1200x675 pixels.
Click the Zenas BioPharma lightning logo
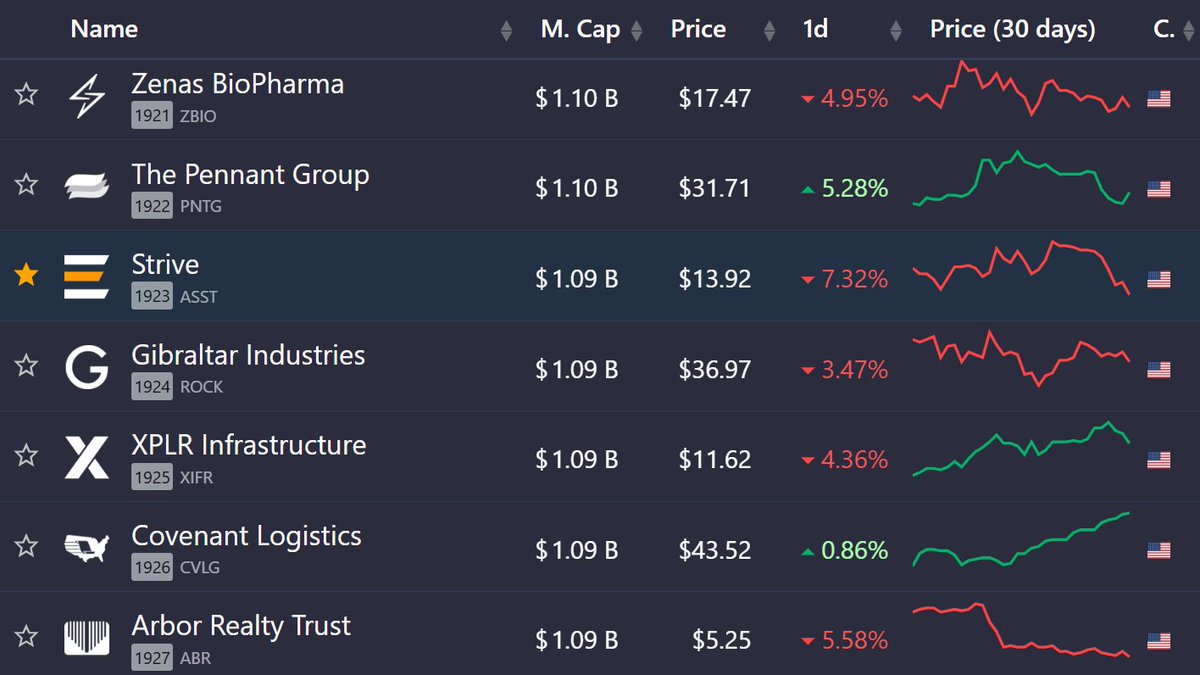point(86,97)
